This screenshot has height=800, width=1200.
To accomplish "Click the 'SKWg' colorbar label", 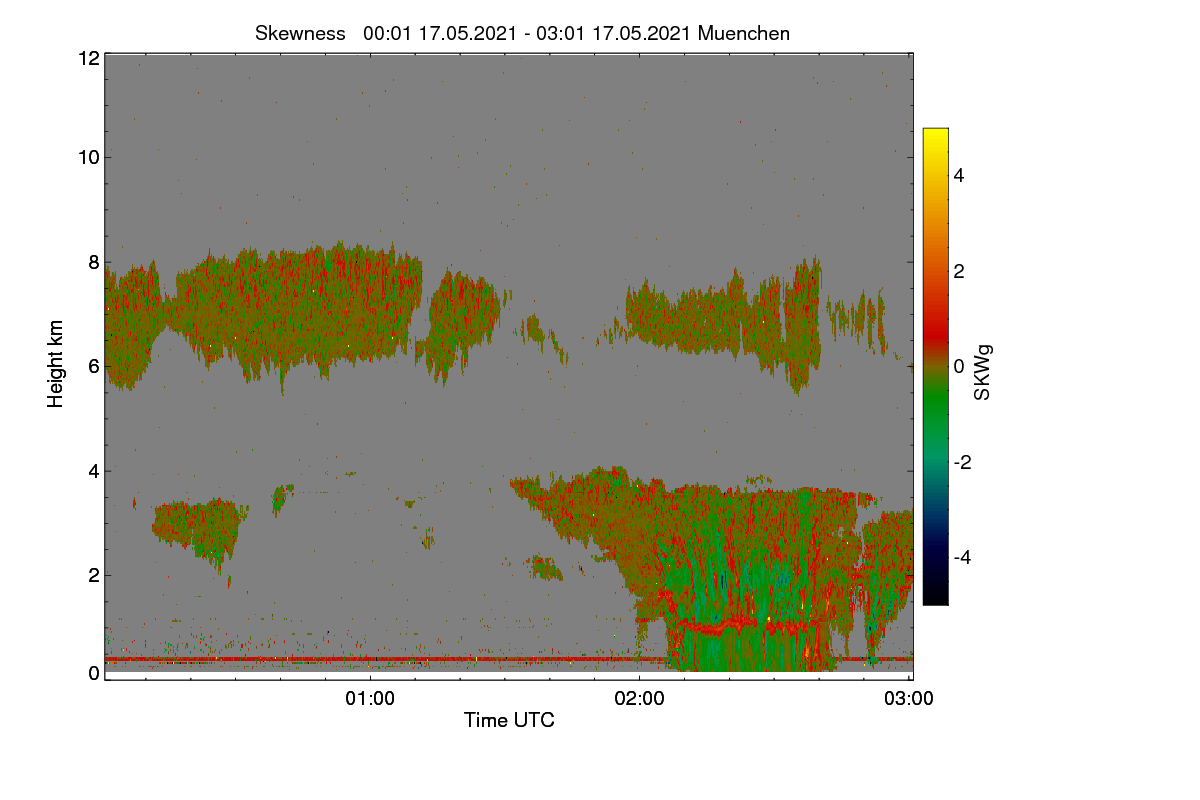I will [984, 374].
